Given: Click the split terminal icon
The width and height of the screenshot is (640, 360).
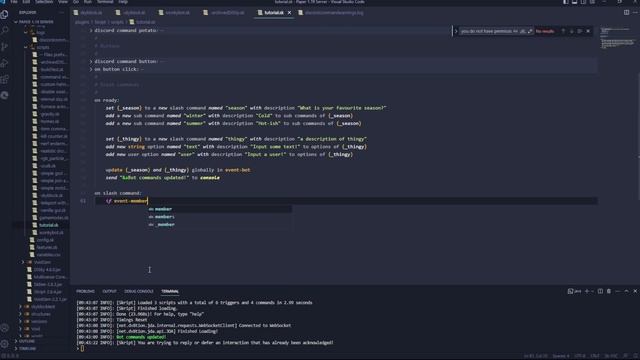Looking at the screenshot, I should coord(600,291).
